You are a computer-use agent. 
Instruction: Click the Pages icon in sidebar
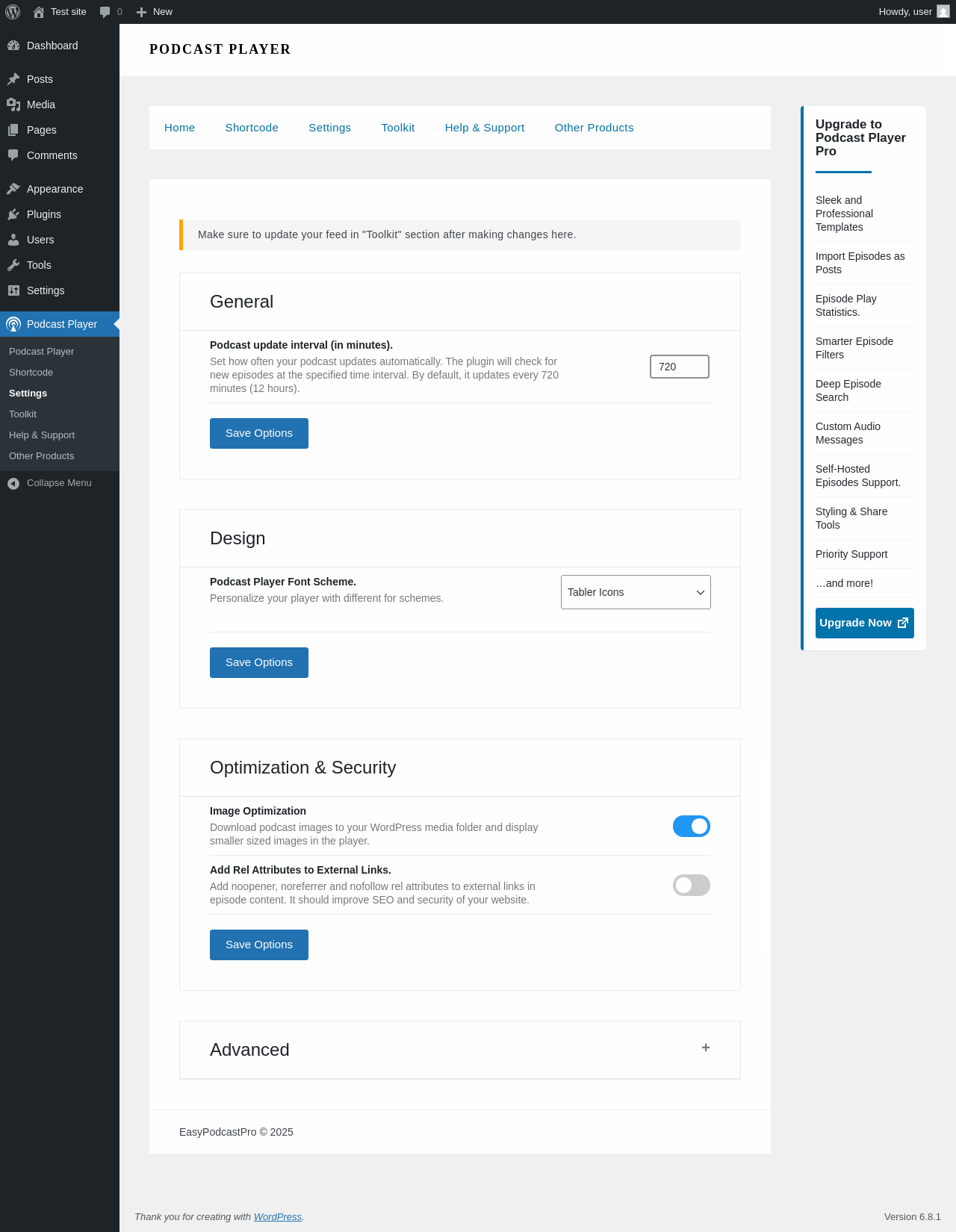pos(13,130)
